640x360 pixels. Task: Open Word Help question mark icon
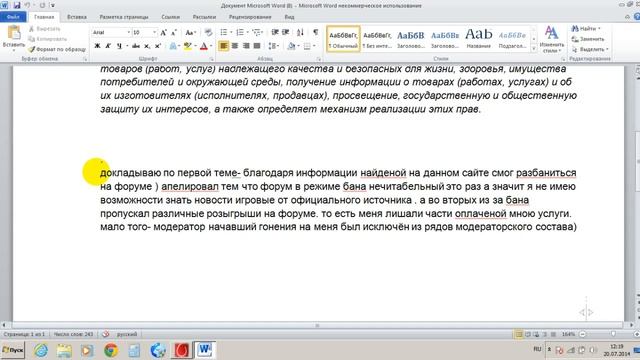pyautogui.click(x=637, y=17)
